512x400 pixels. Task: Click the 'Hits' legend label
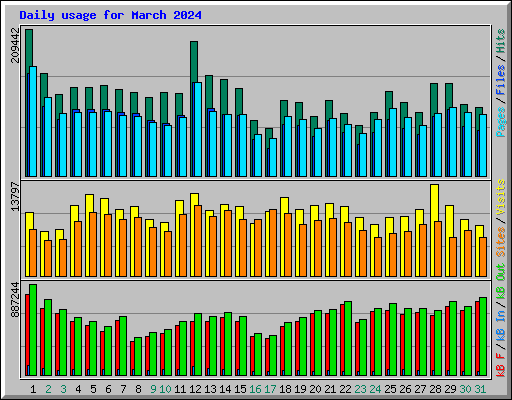point(501,41)
